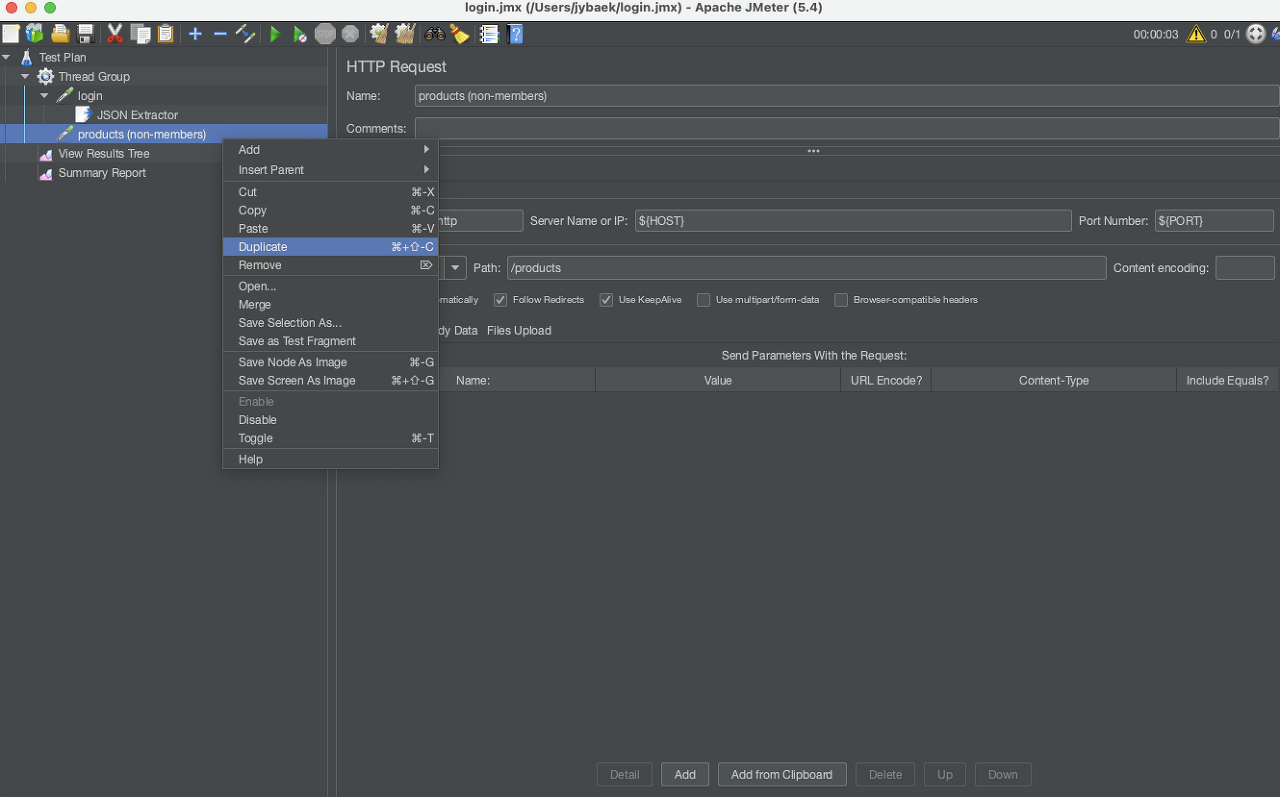Viewport: 1280px width, 797px height.
Task: Click the Summary Report listener icon
Action: pyautogui.click(x=45, y=173)
